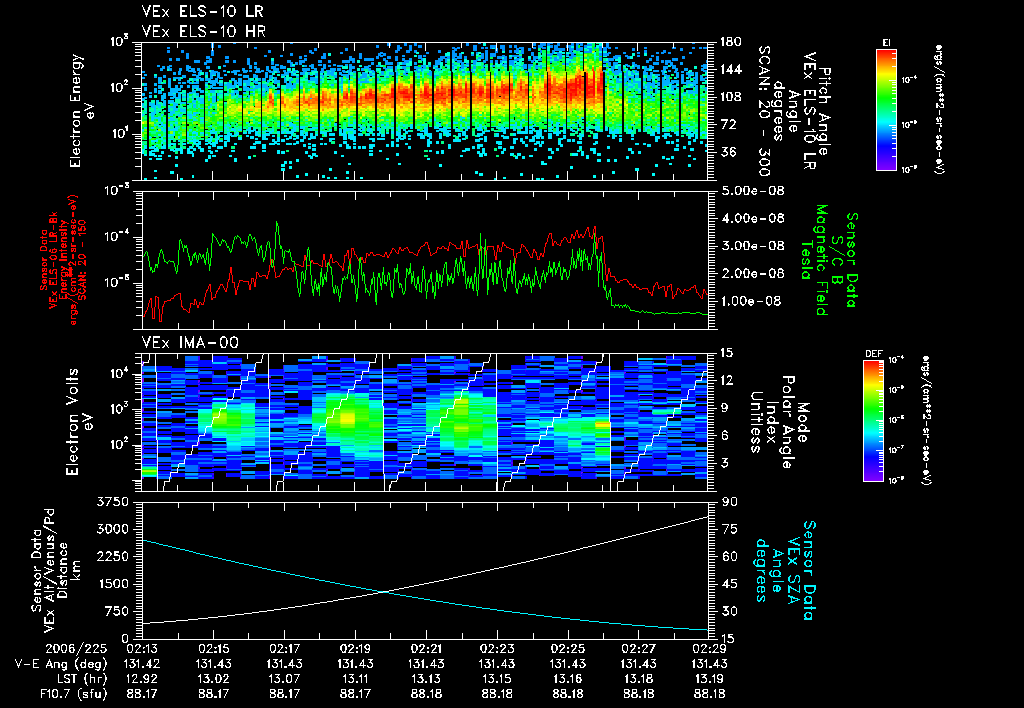Click the altitude tick 3000
This screenshot has width=1024, height=708.
click(x=112, y=529)
